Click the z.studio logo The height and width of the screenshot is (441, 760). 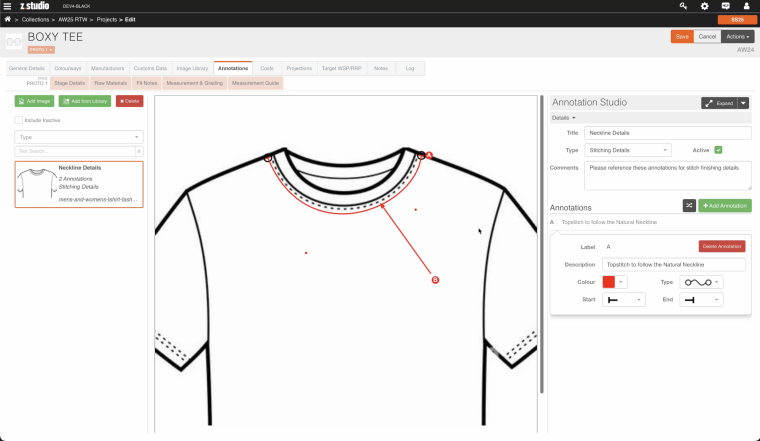(34, 6)
